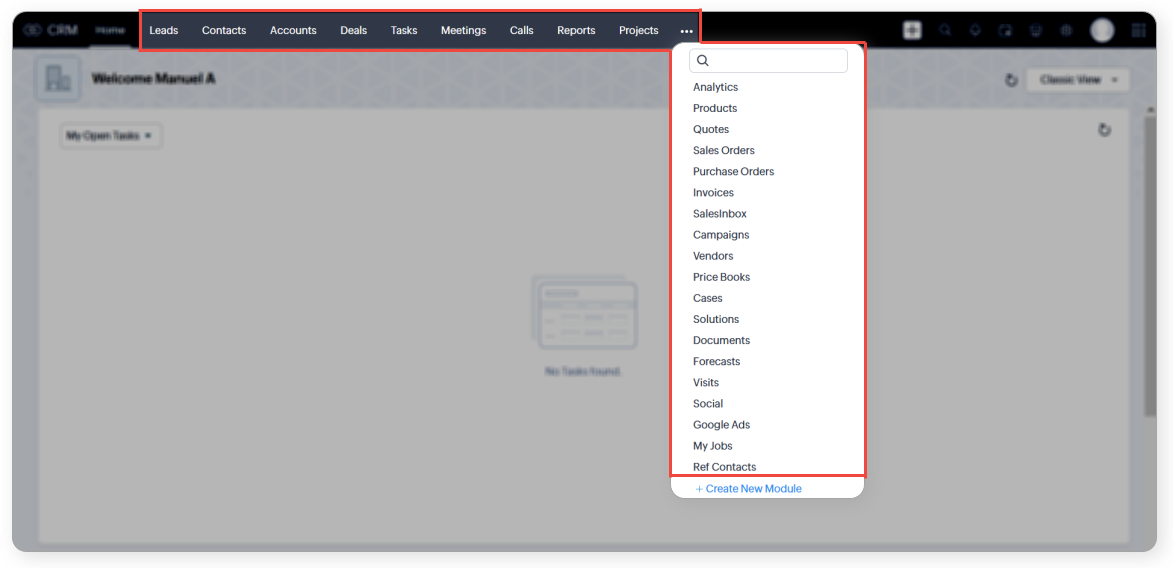Switch to the Deals tab
The width and height of the screenshot is (1173, 568).
pyautogui.click(x=353, y=31)
